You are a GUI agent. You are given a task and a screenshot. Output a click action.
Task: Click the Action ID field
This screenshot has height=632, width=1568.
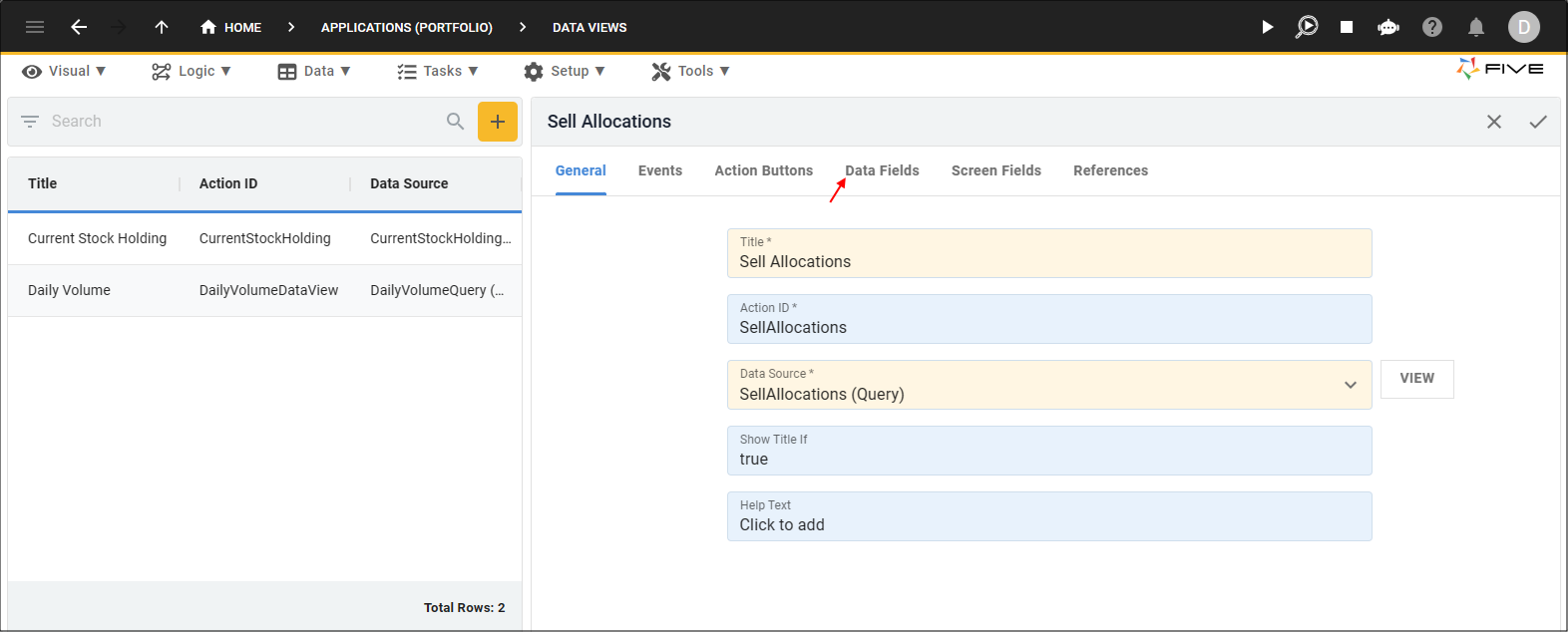point(1049,319)
